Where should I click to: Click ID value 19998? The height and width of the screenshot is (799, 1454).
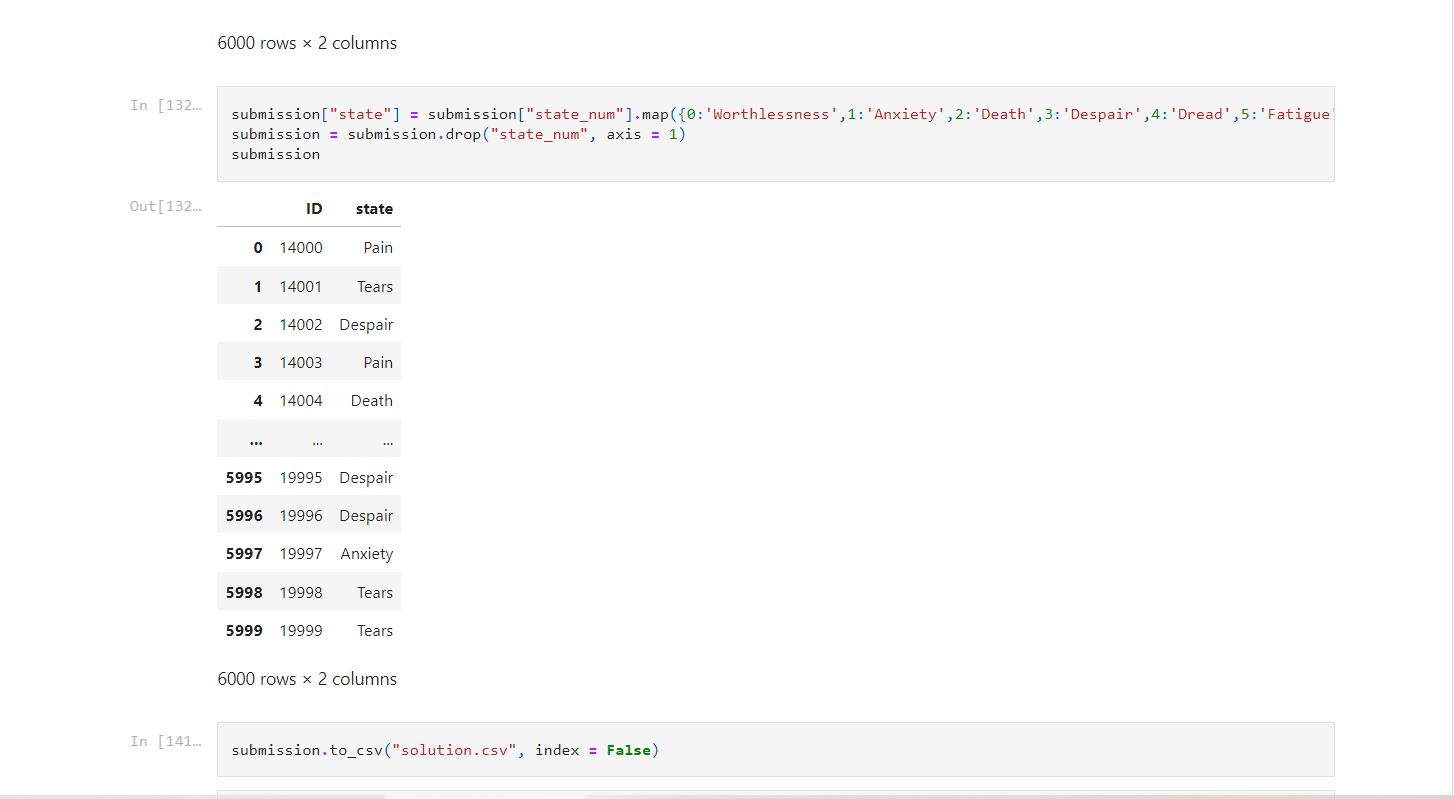[x=301, y=592]
